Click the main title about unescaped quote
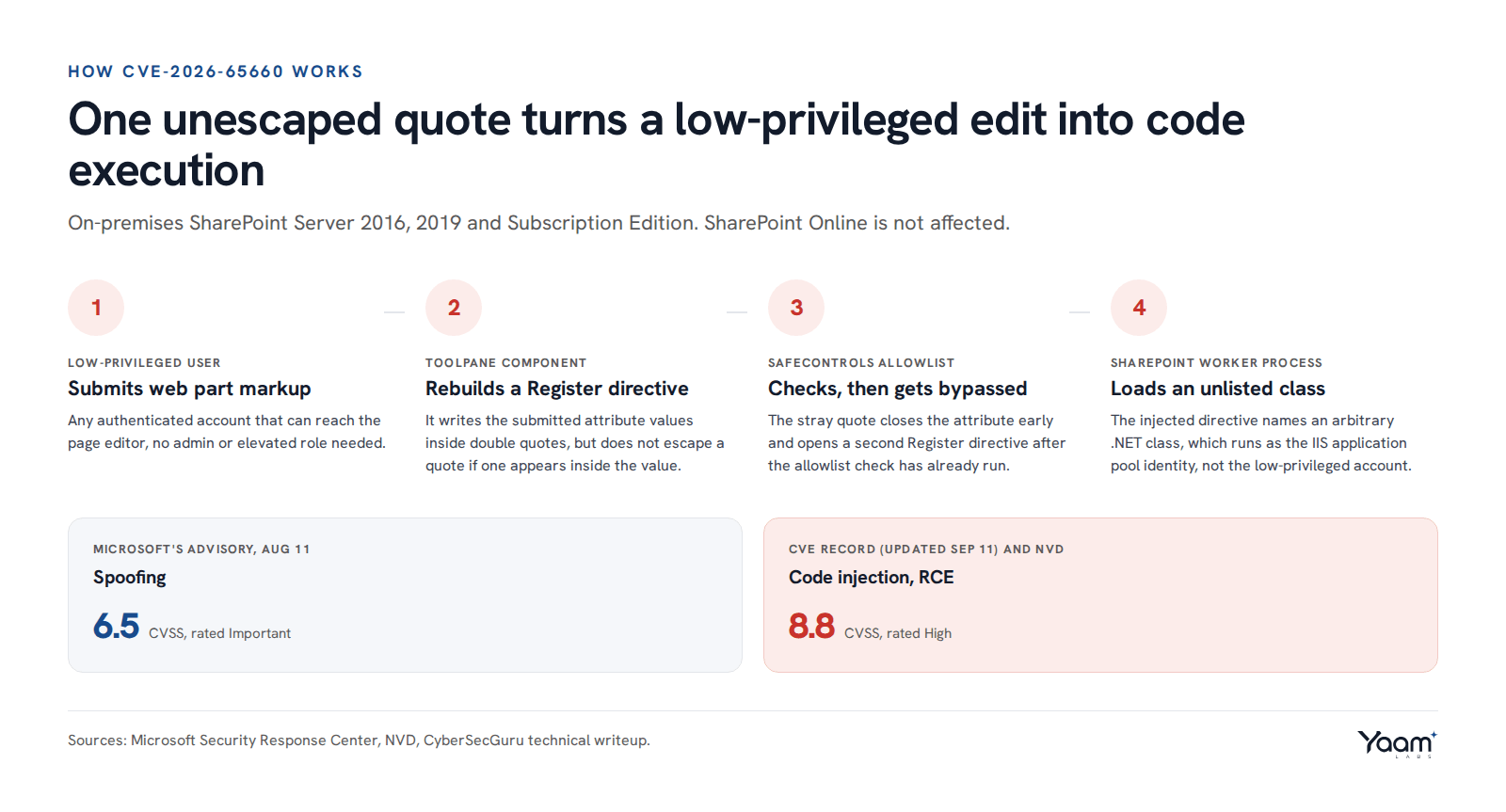The width and height of the screenshot is (1506, 812). coord(656,145)
